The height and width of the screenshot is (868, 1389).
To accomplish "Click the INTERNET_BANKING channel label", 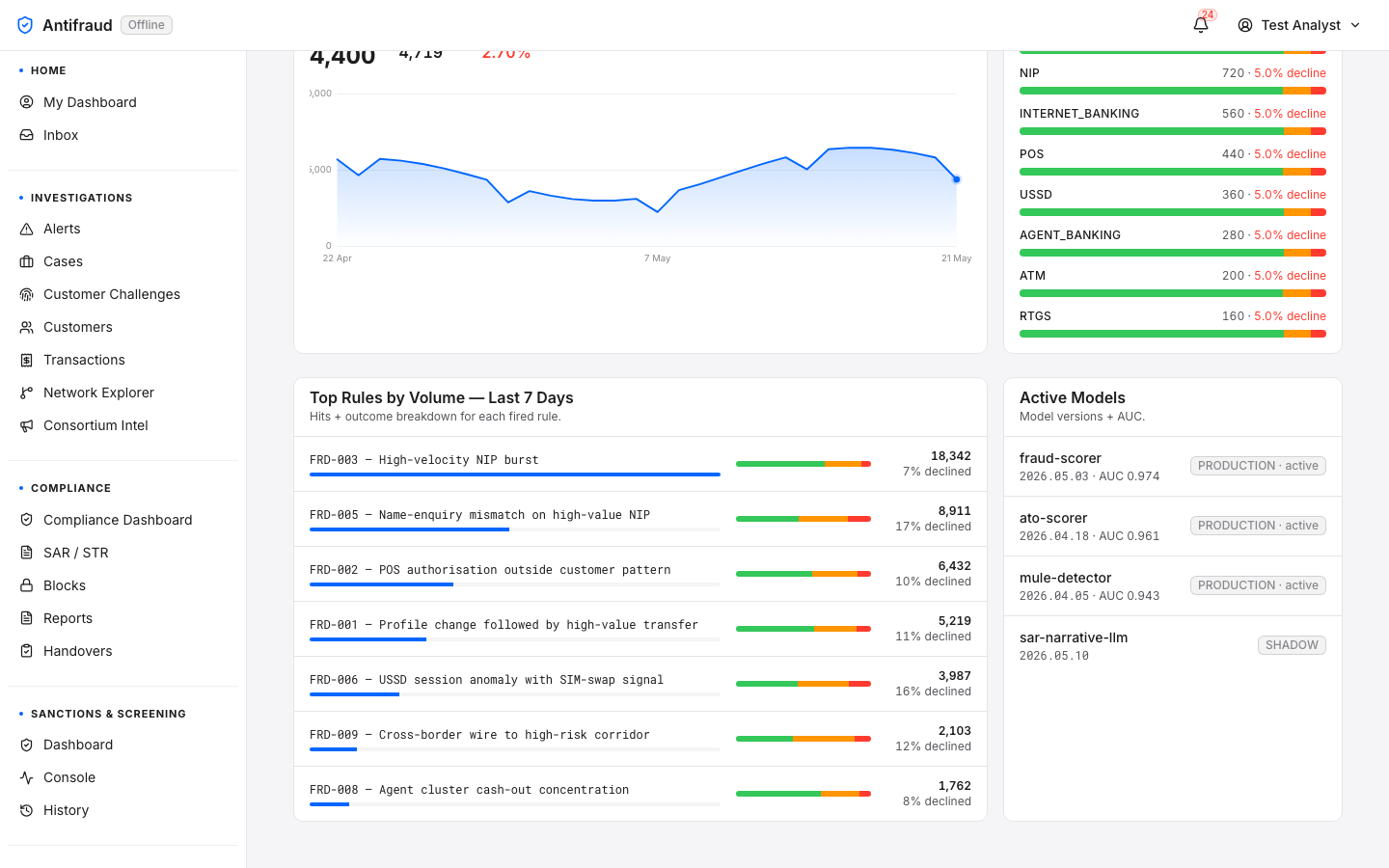I will pyautogui.click(x=1079, y=114).
